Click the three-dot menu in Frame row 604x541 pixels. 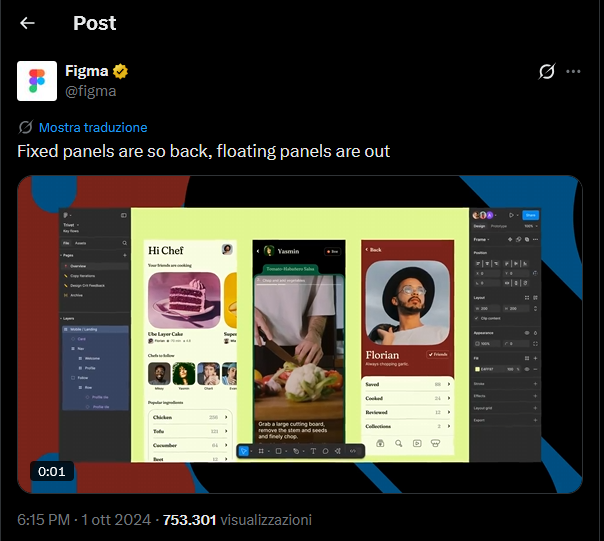[535, 240]
